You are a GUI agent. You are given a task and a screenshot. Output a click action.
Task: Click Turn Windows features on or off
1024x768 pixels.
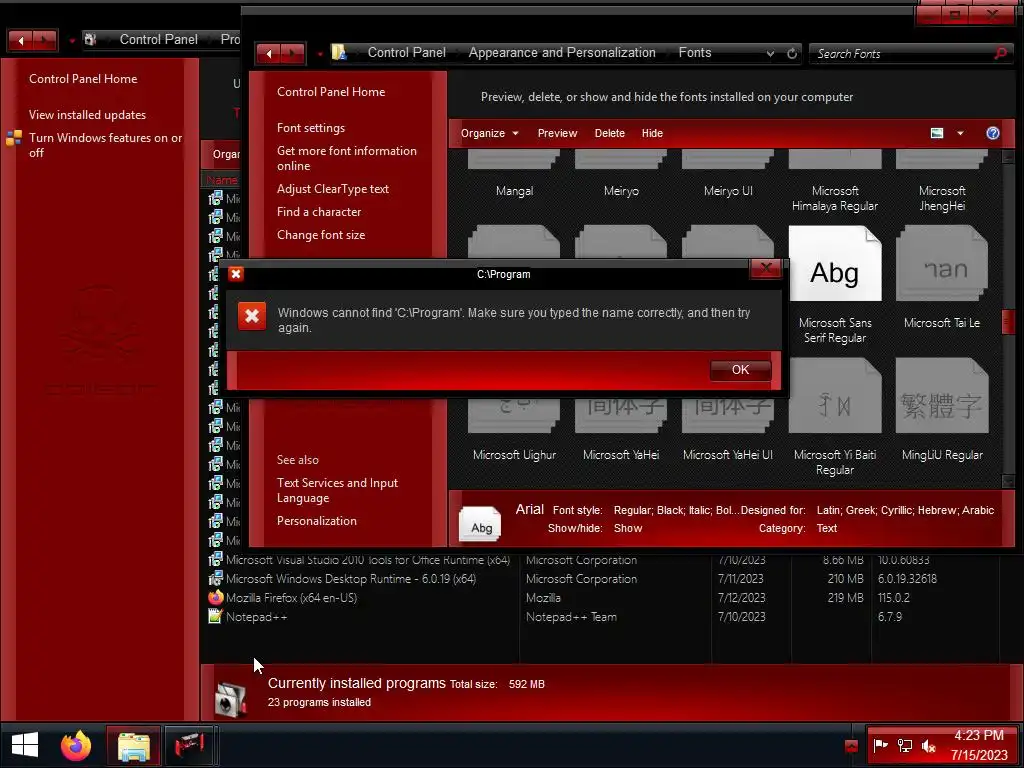(104, 145)
